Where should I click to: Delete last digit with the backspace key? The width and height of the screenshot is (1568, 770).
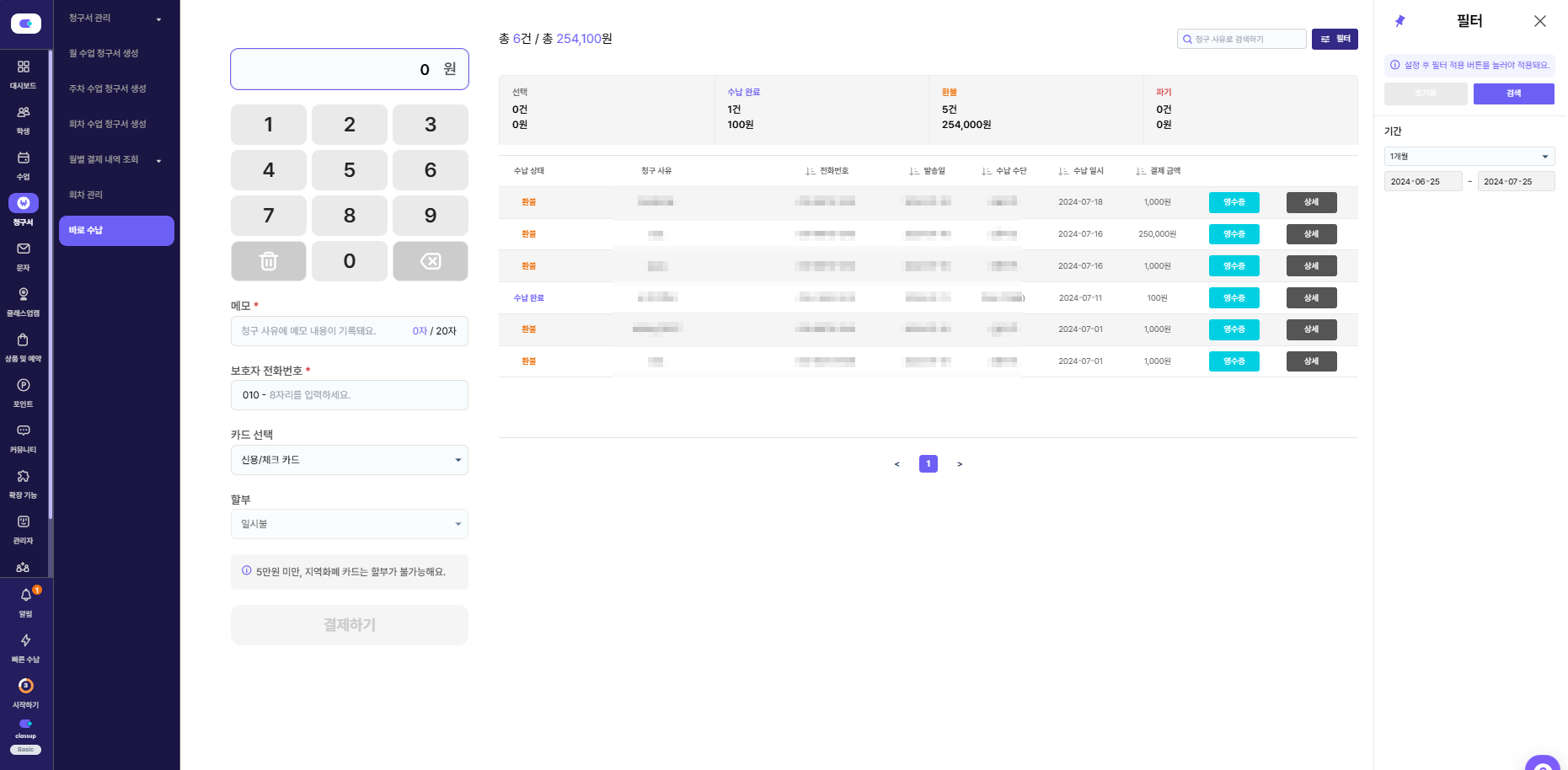[431, 261]
